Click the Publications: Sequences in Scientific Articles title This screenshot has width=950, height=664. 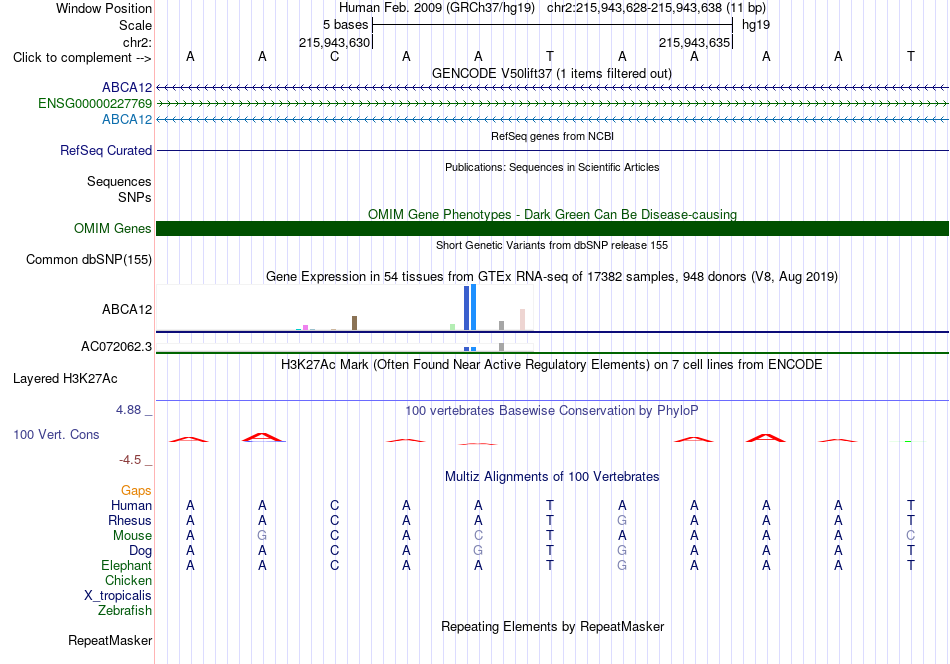coord(552,167)
